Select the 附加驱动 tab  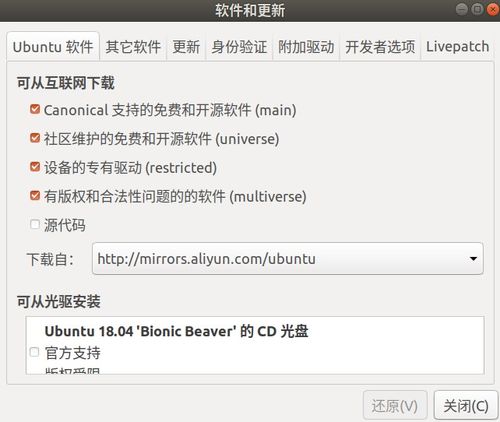tap(306, 47)
